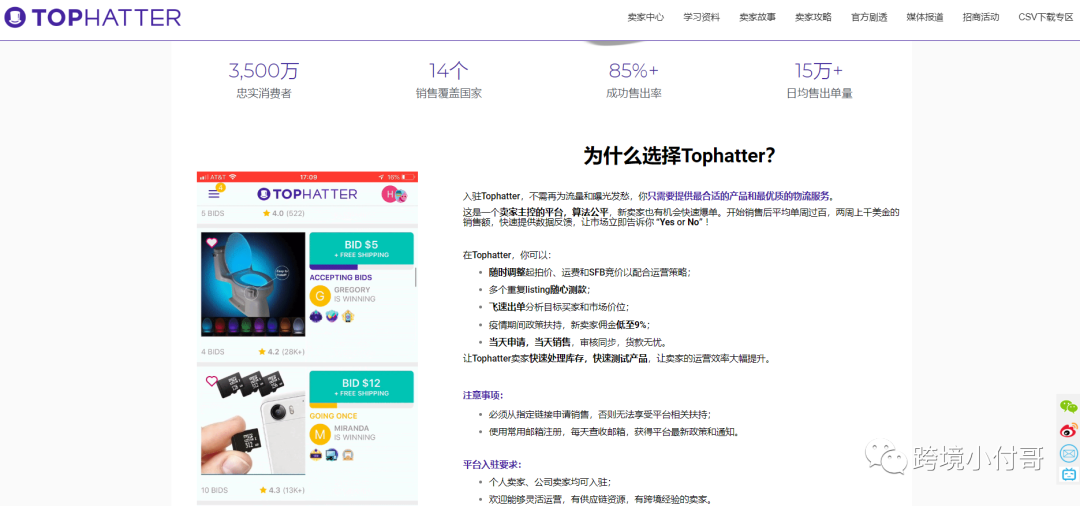Click the toilet night light product image
This screenshot has width=1080, height=506.
(253, 284)
